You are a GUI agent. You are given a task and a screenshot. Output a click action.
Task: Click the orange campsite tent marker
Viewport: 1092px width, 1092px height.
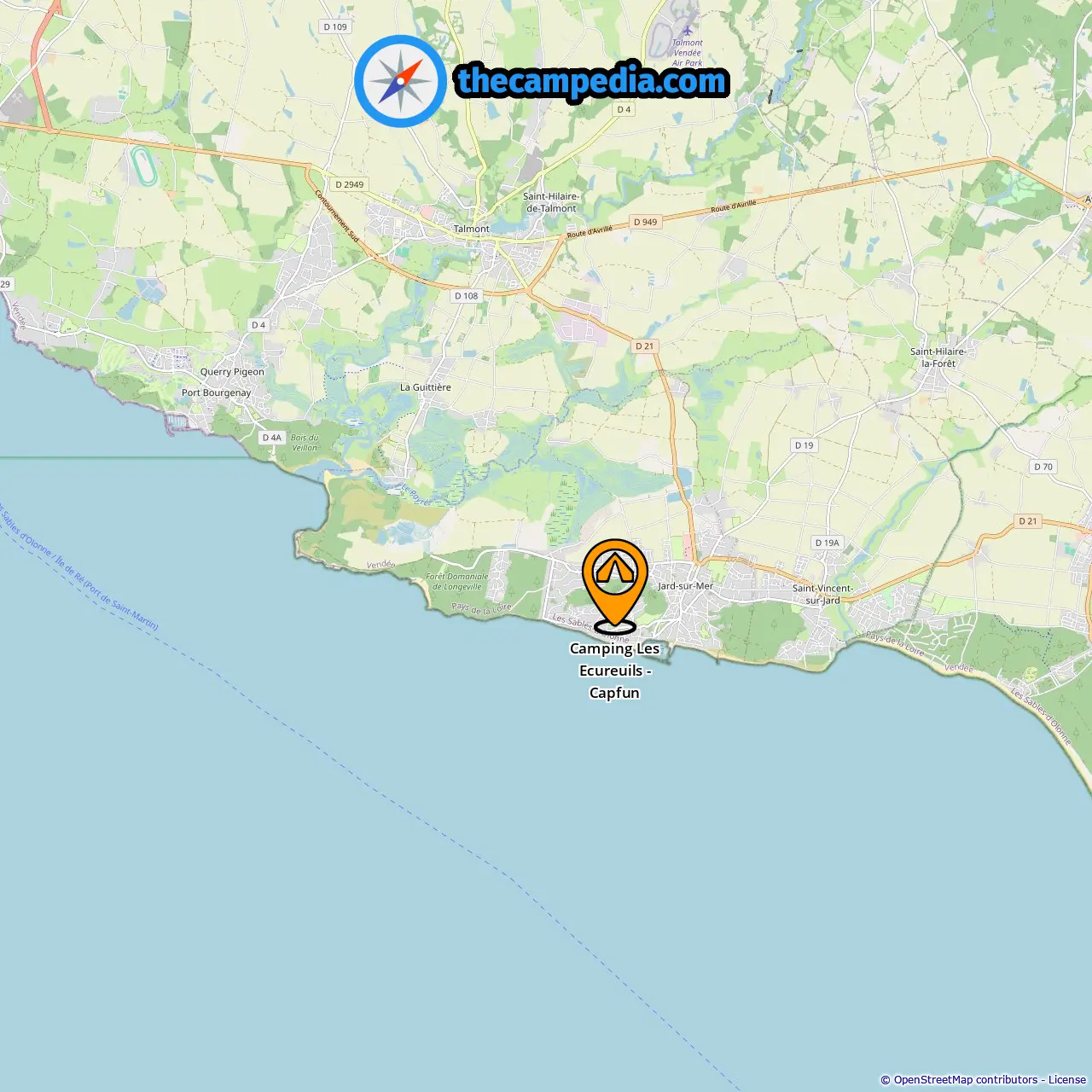point(614,585)
